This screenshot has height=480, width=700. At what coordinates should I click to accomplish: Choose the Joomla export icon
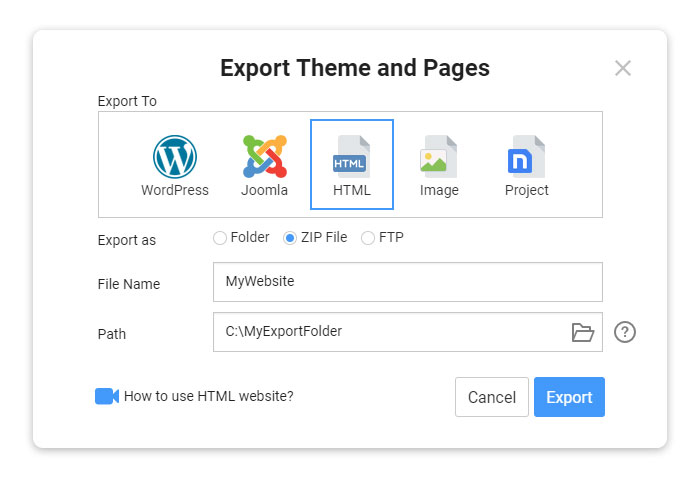pyautogui.click(x=265, y=157)
